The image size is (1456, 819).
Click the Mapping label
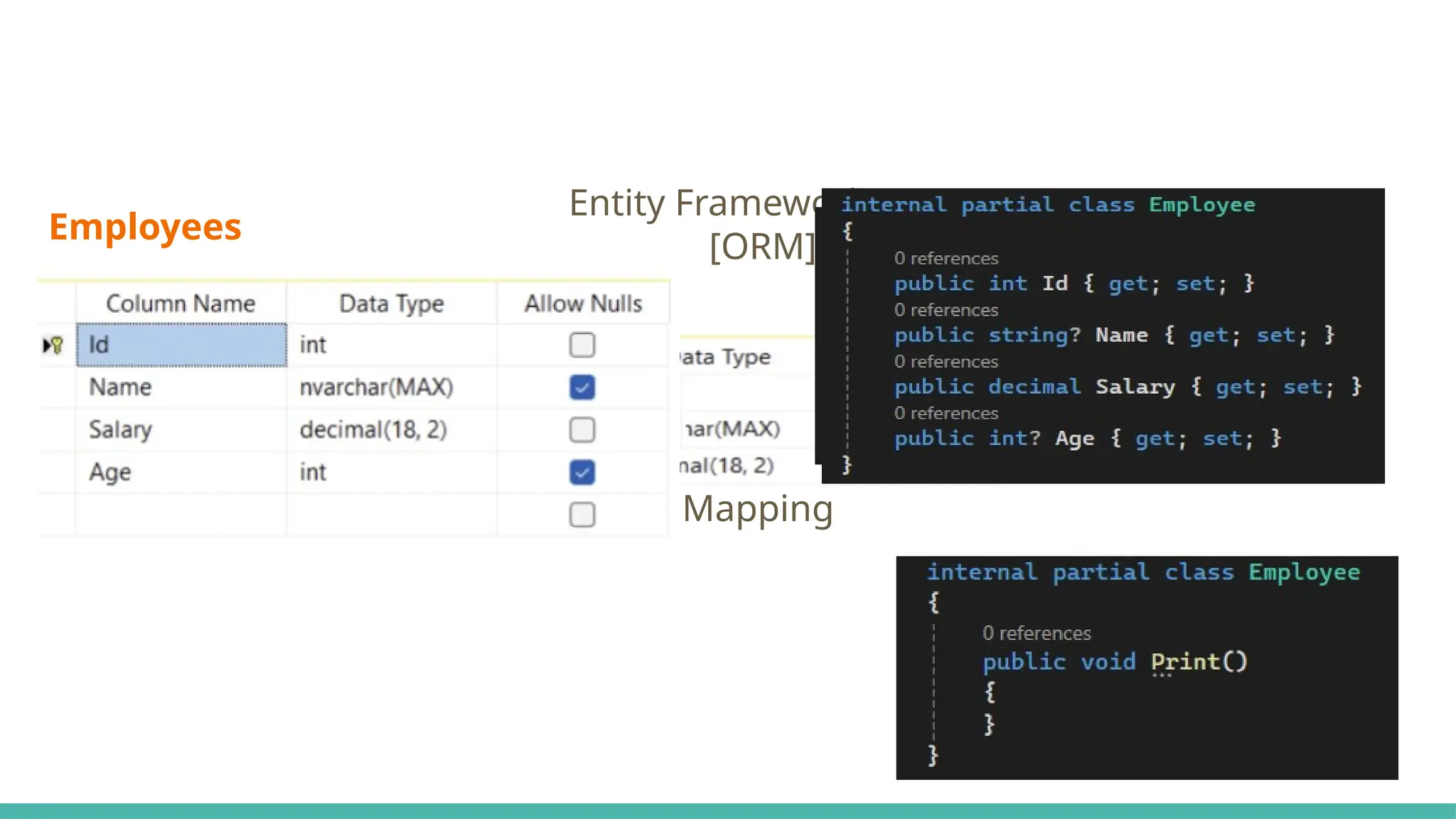click(x=757, y=509)
